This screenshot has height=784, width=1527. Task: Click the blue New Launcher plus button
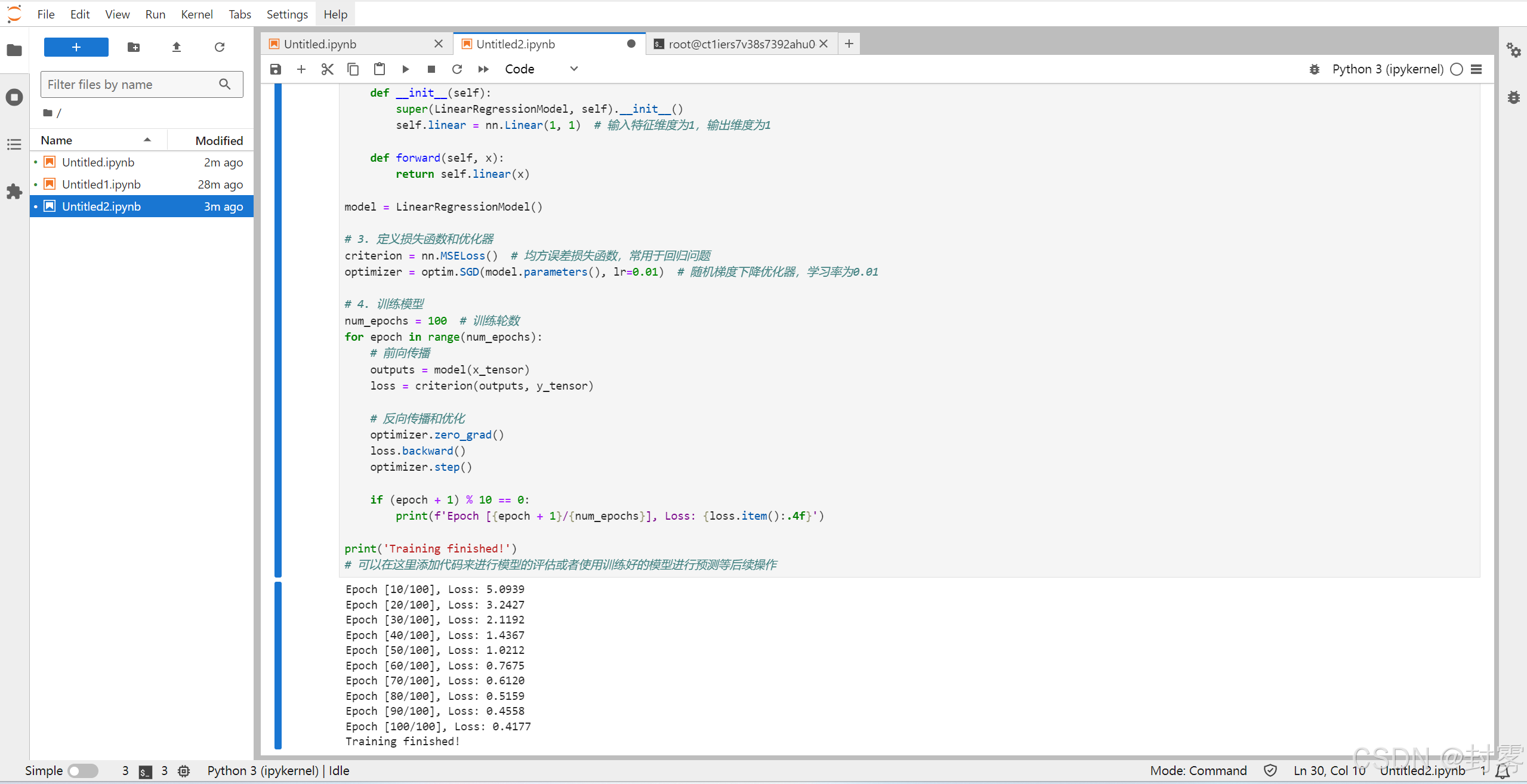tap(76, 47)
